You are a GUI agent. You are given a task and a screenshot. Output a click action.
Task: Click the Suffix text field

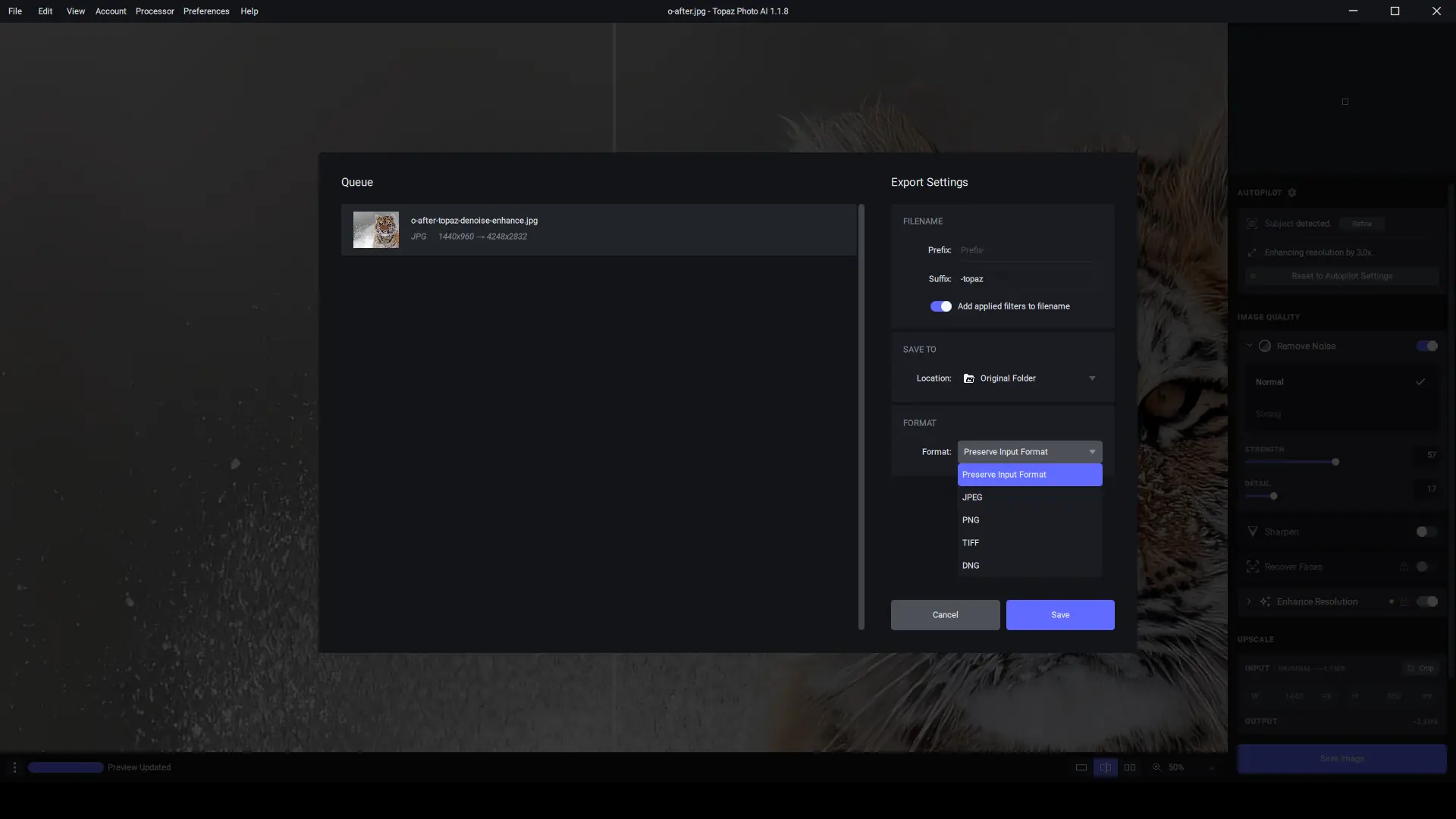(x=1025, y=279)
